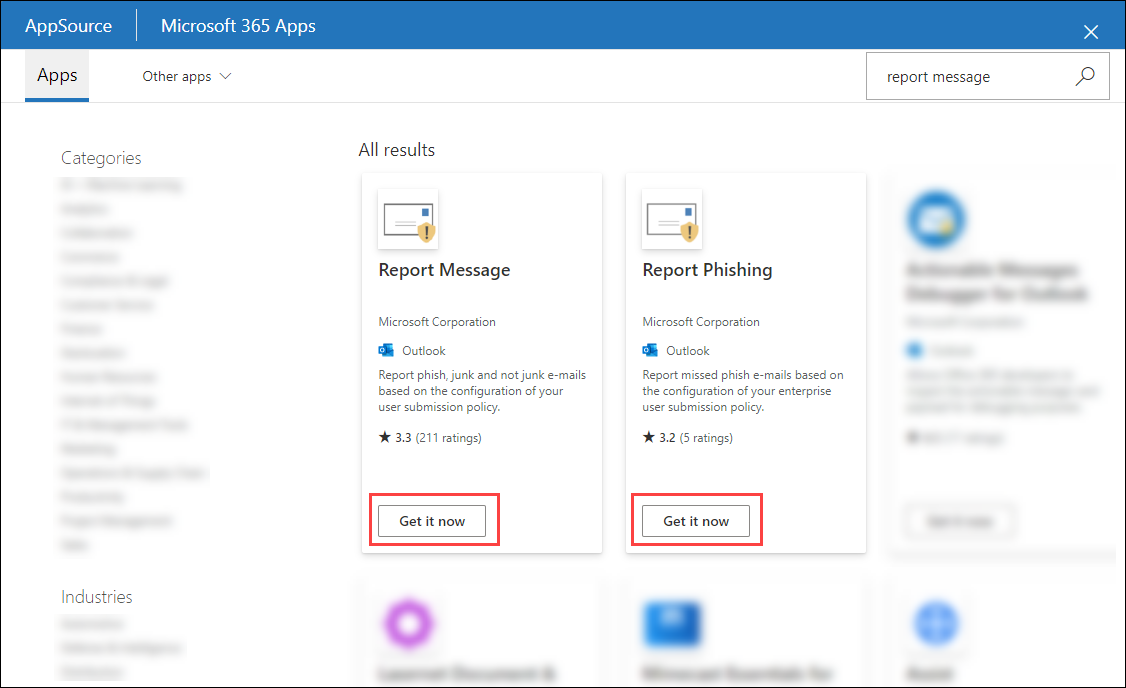Focus the report message search field
The width and height of the screenshot is (1126, 688).
pyautogui.click(x=971, y=76)
